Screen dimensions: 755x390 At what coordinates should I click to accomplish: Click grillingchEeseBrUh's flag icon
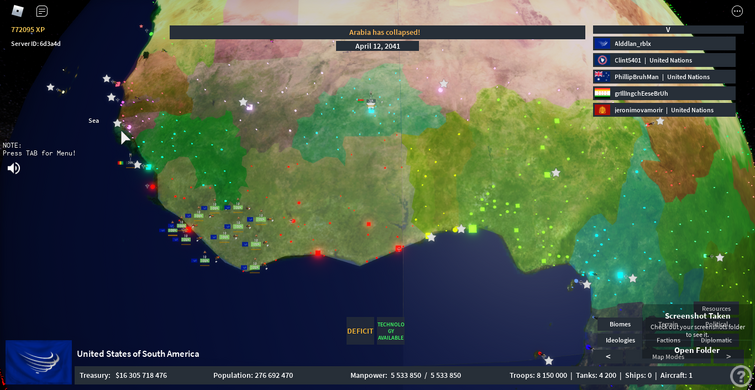click(602, 93)
